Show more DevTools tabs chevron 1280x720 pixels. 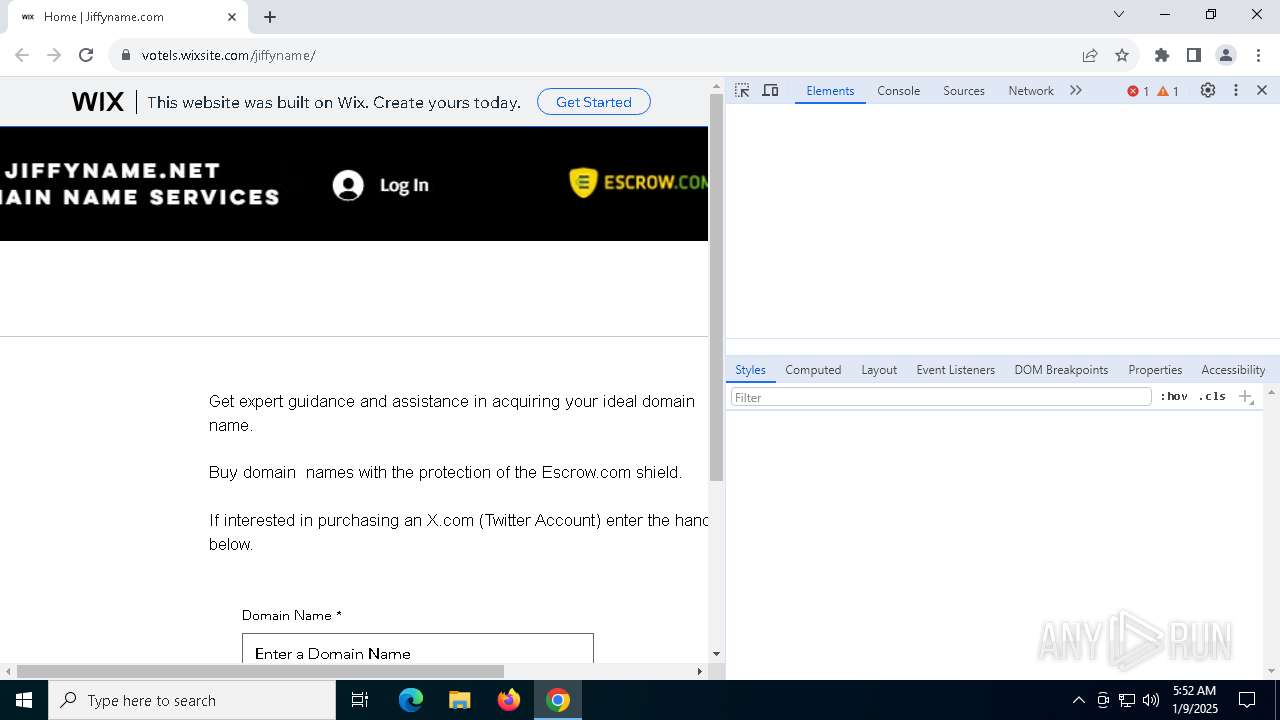pyautogui.click(x=1076, y=90)
